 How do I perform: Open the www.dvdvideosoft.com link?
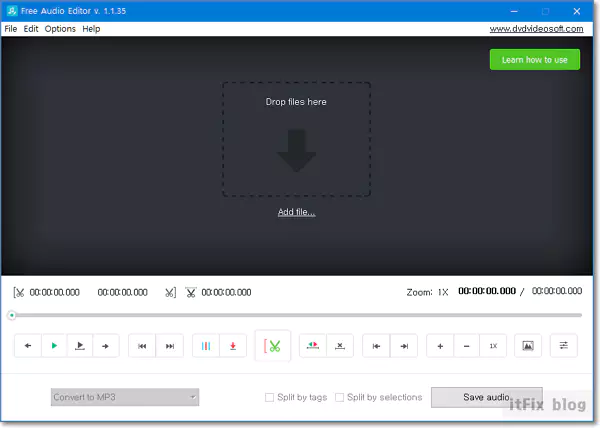click(x=536, y=29)
